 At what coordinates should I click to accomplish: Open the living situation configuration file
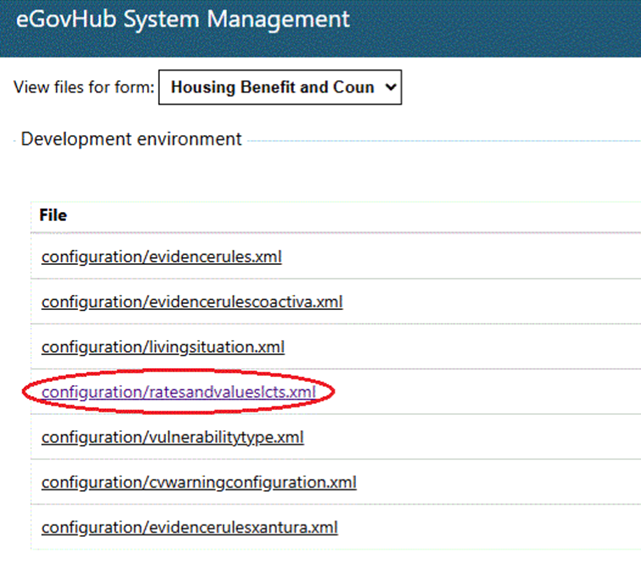(163, 347)
